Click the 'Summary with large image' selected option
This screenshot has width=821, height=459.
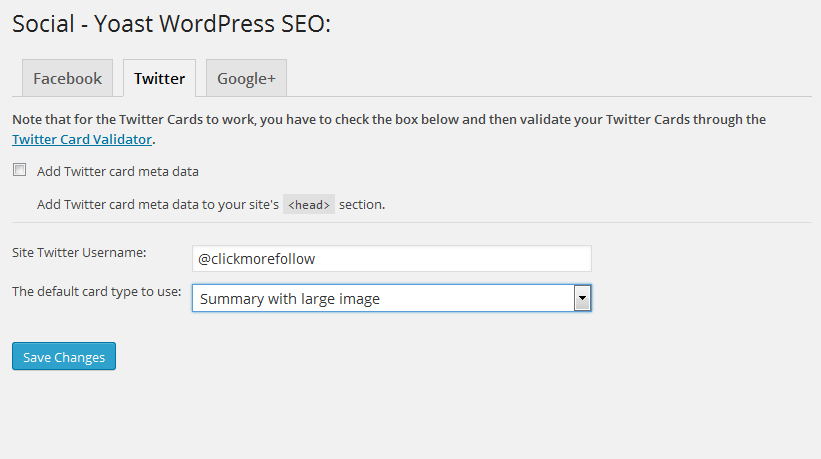pyautogui.click(x=290, y=298)
